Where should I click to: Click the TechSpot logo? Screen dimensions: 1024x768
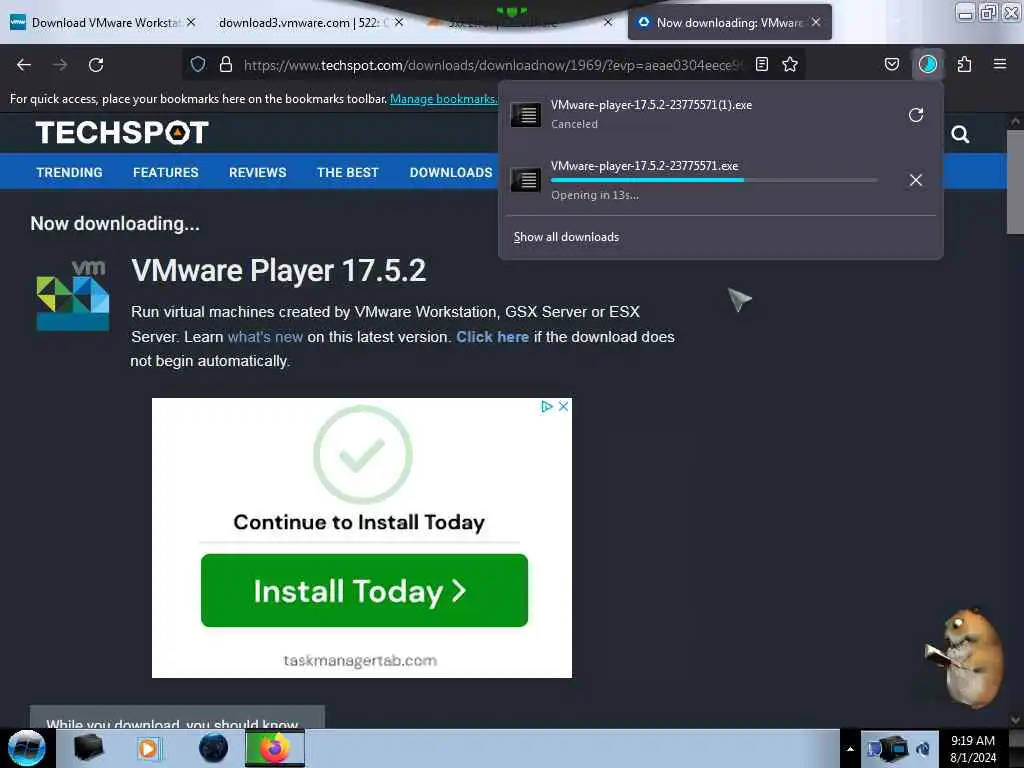(122, 133)
